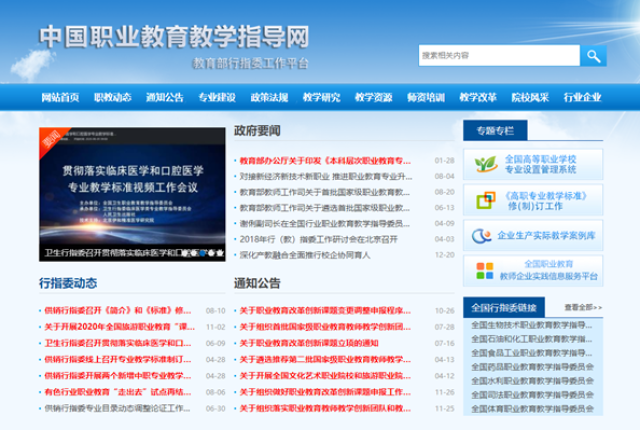Go to 职教动态 navigation item
The image size is (640, 430).
pyautogui.click(x=112, y=98)
